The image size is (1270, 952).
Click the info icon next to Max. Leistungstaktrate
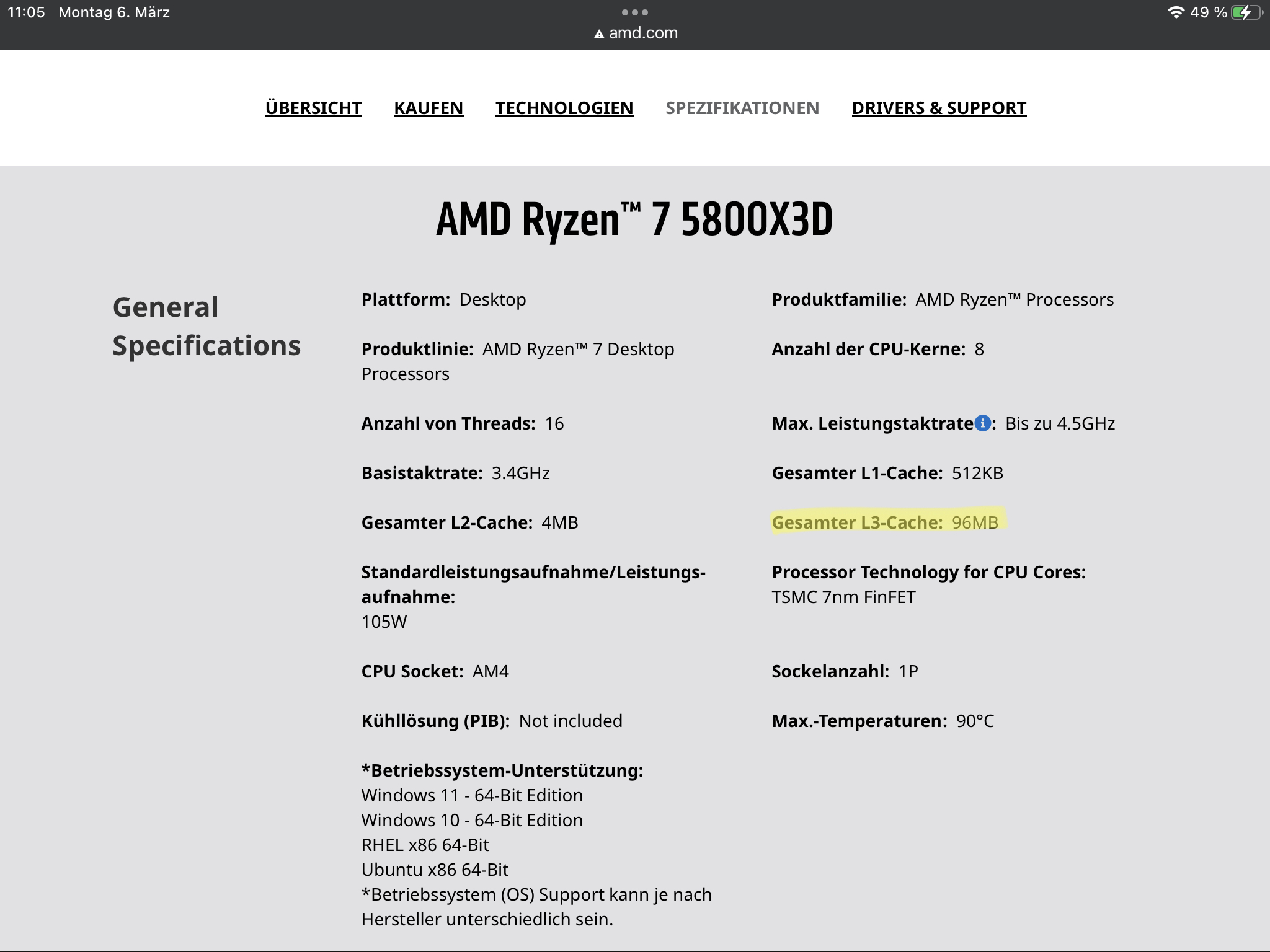982,423
